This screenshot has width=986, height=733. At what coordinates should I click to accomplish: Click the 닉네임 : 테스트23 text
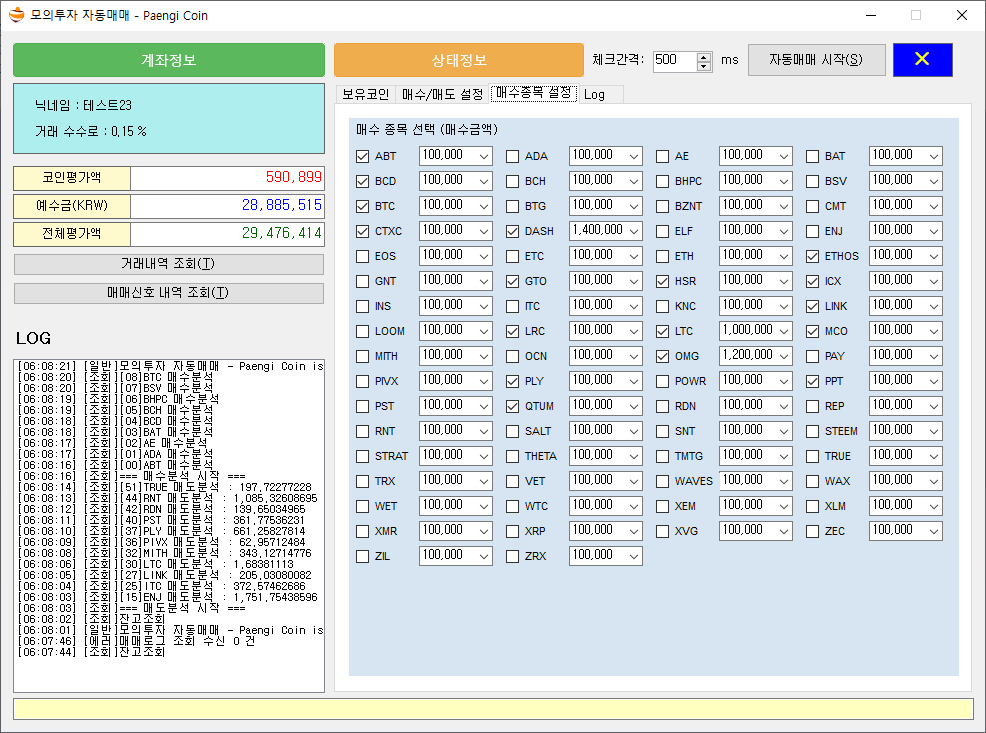click(83, 105)
